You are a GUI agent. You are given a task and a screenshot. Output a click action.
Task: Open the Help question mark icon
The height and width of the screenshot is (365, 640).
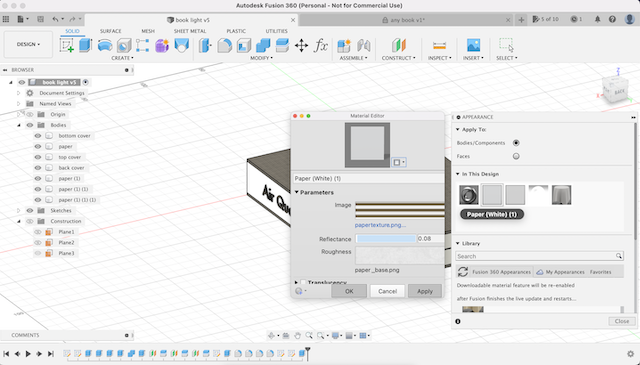tap(612, 19)
